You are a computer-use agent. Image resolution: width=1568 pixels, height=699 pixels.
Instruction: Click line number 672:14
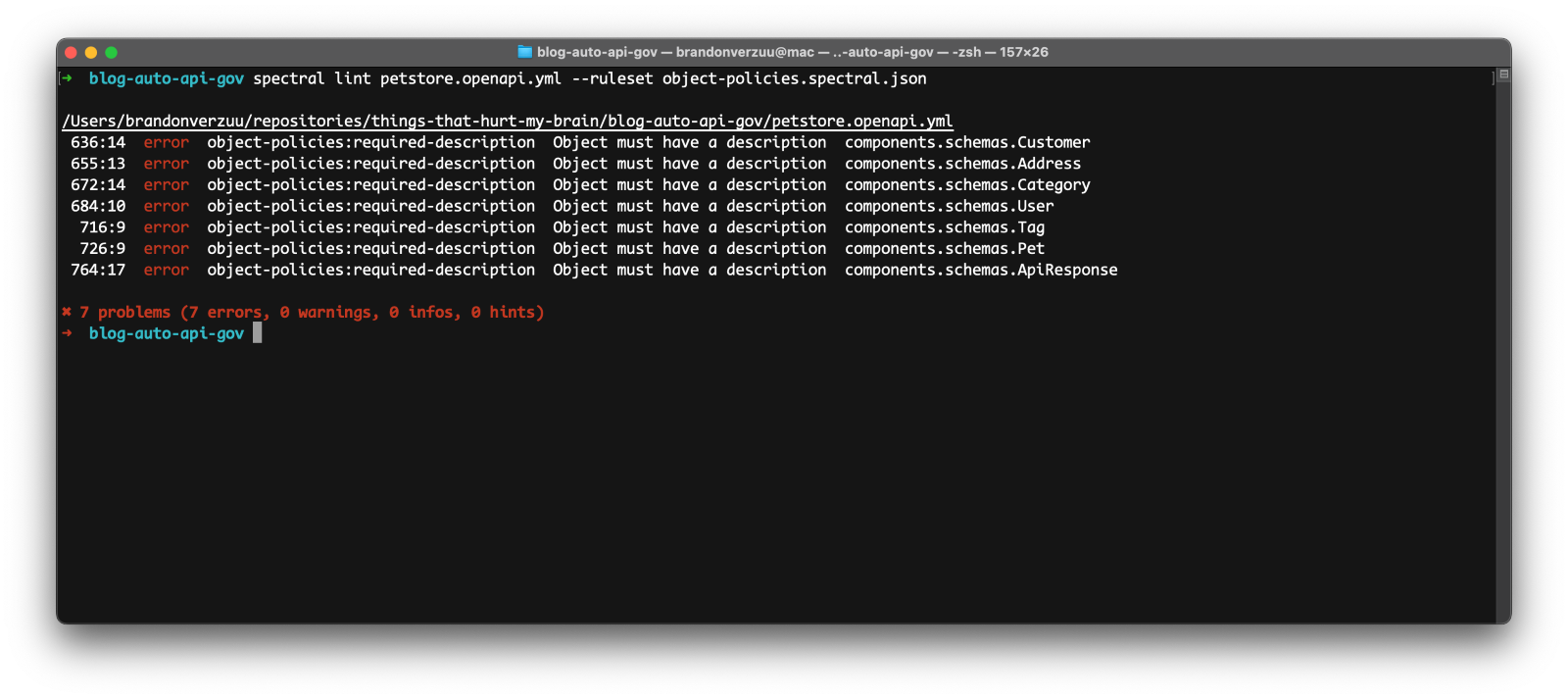pos(98,185)
